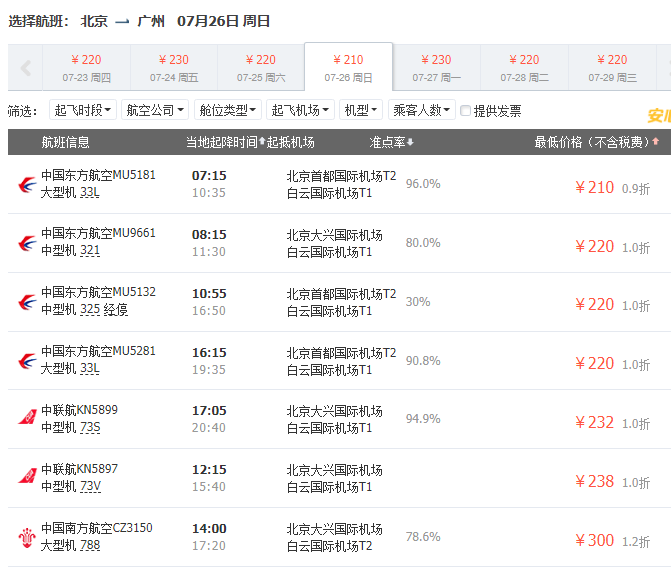Click the previous dates arrow
Image resolution: width=671 pixels, height=569 pixels.
coord(25,68)
